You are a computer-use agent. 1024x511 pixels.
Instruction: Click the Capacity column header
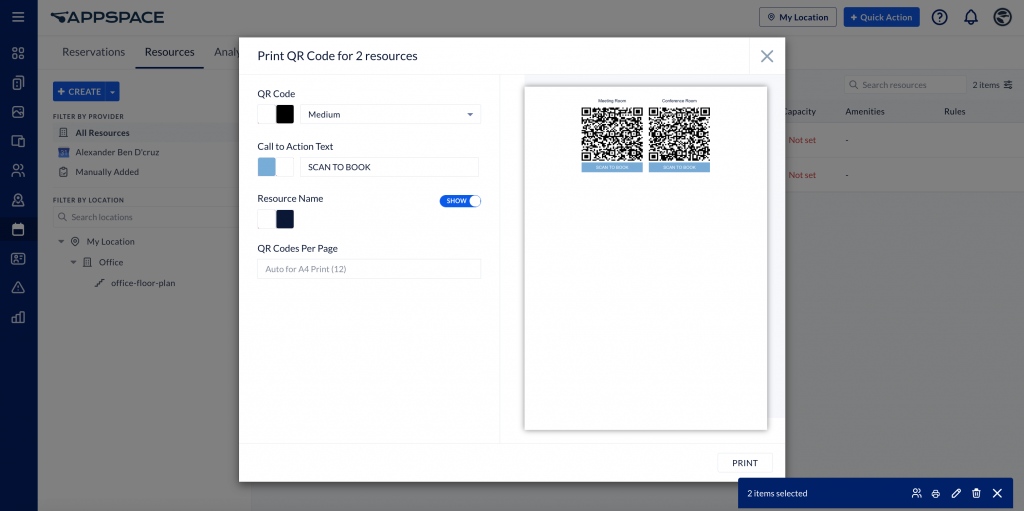801,112
